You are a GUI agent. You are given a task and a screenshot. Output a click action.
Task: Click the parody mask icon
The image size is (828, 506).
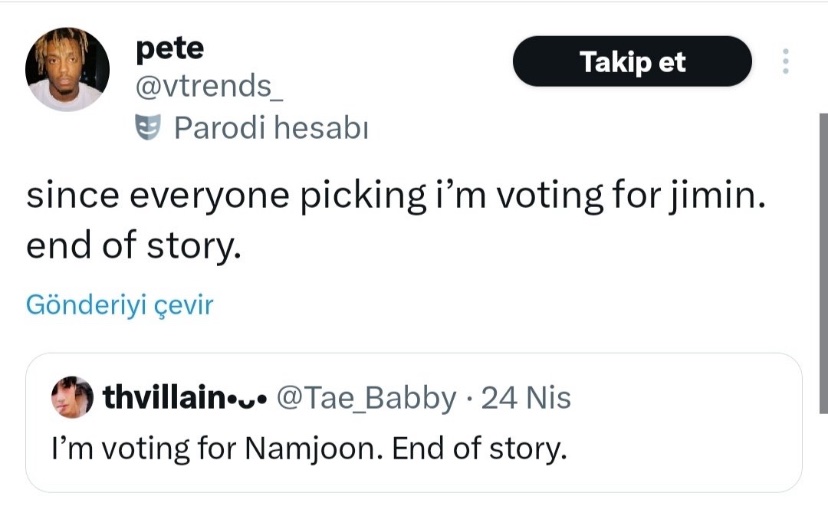pyautogui.click(x=148, y=128)
